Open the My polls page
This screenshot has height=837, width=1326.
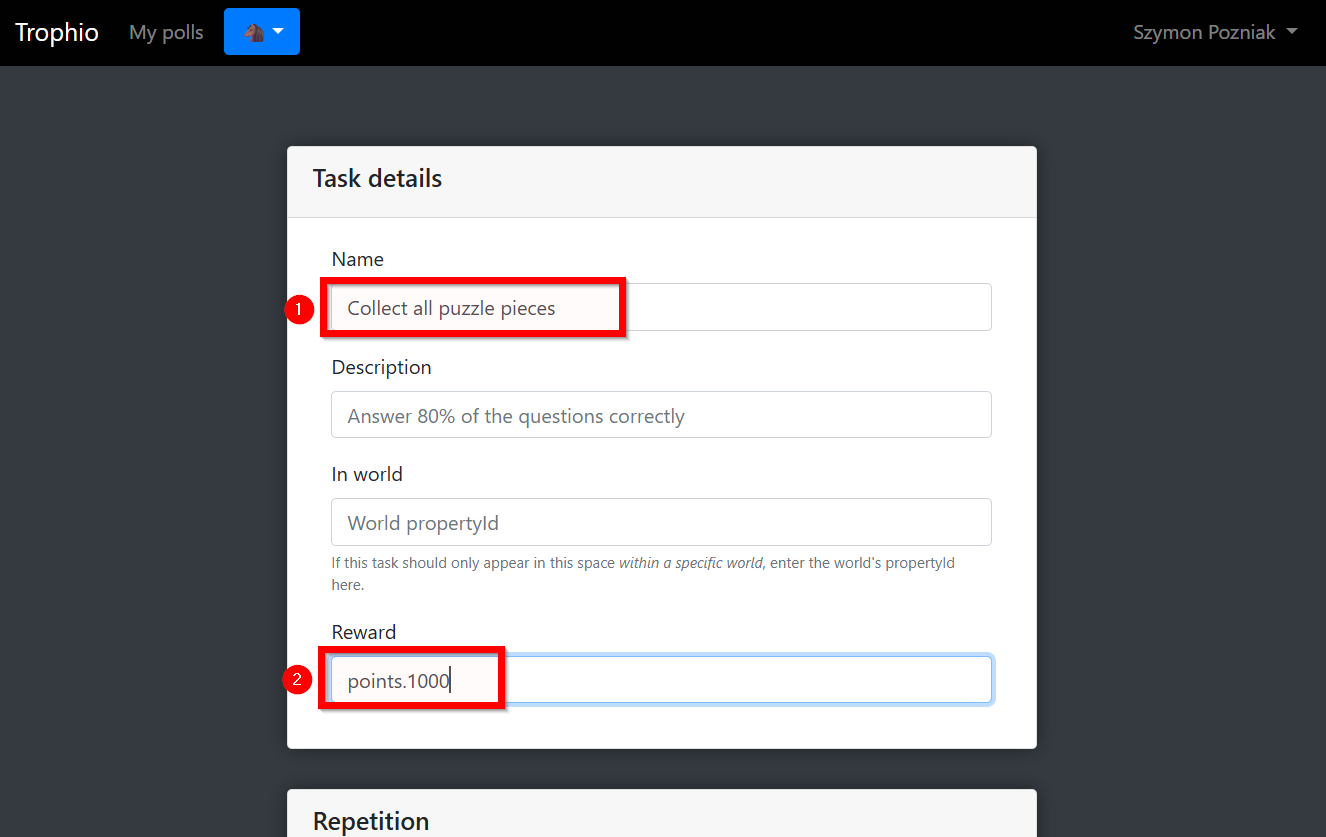coord(166,32)
